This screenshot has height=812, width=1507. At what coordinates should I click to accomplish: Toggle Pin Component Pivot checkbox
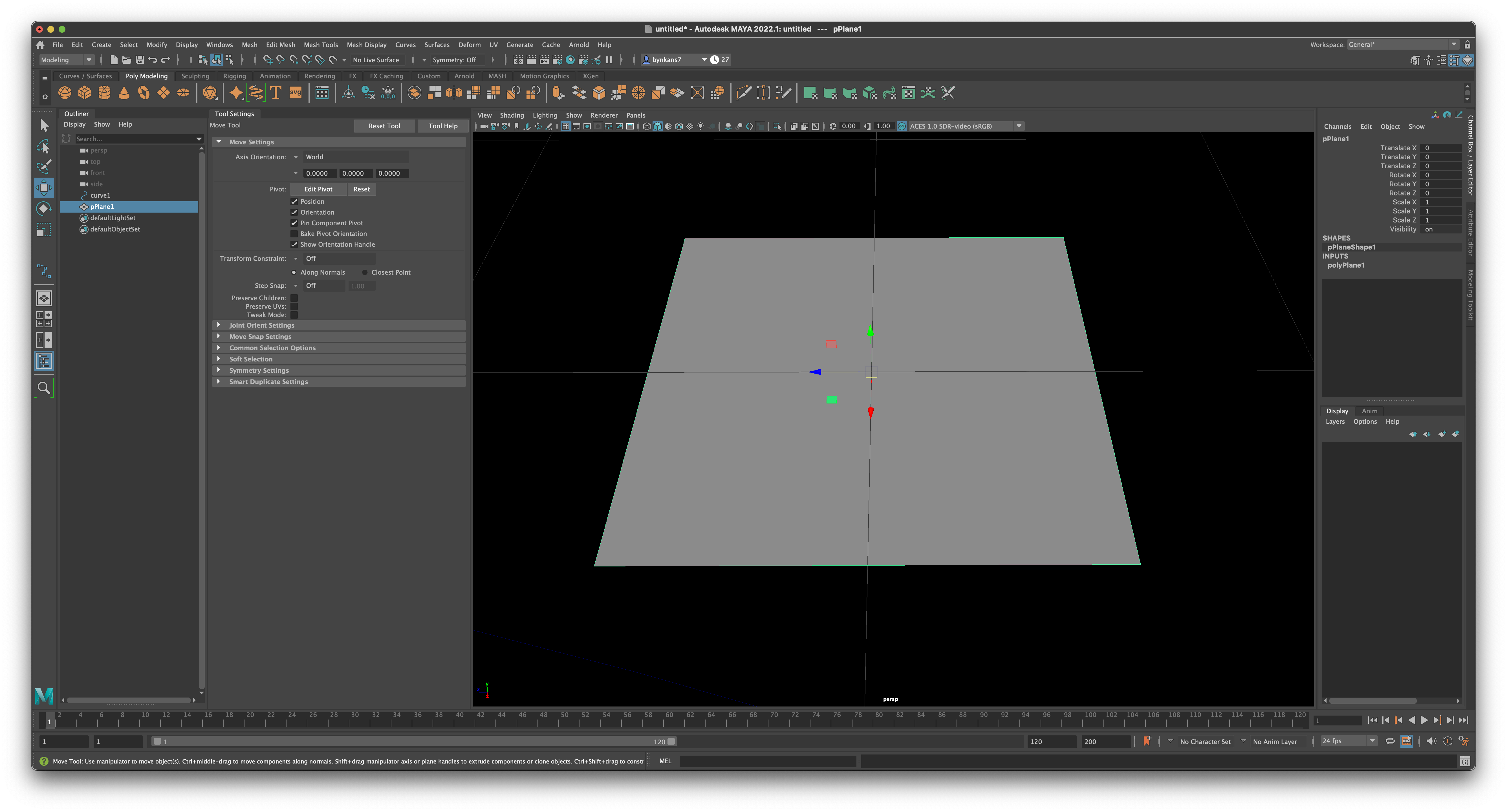point(294,223)
